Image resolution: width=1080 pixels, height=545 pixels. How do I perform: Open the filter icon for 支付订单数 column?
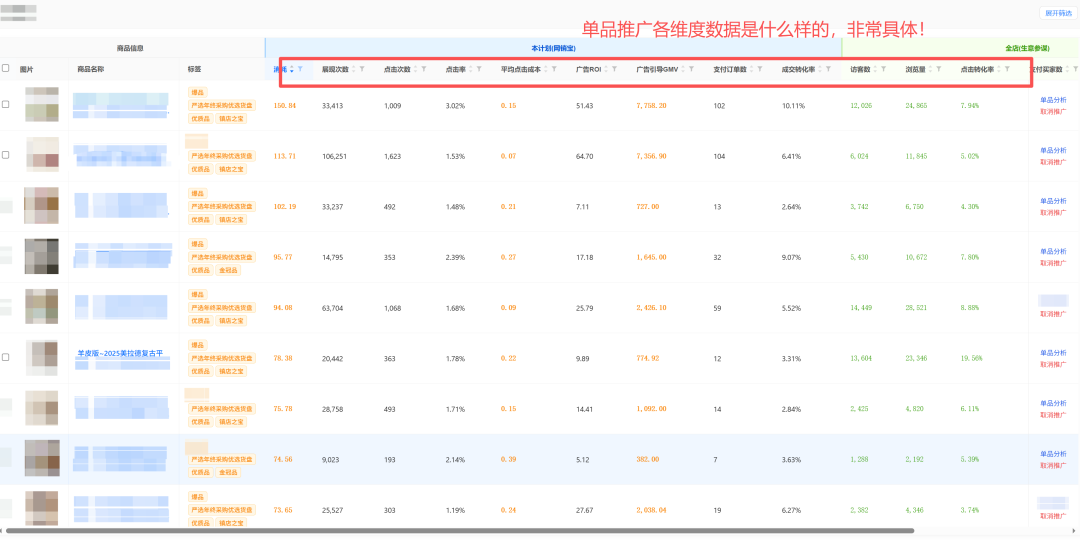coord(760,69)
